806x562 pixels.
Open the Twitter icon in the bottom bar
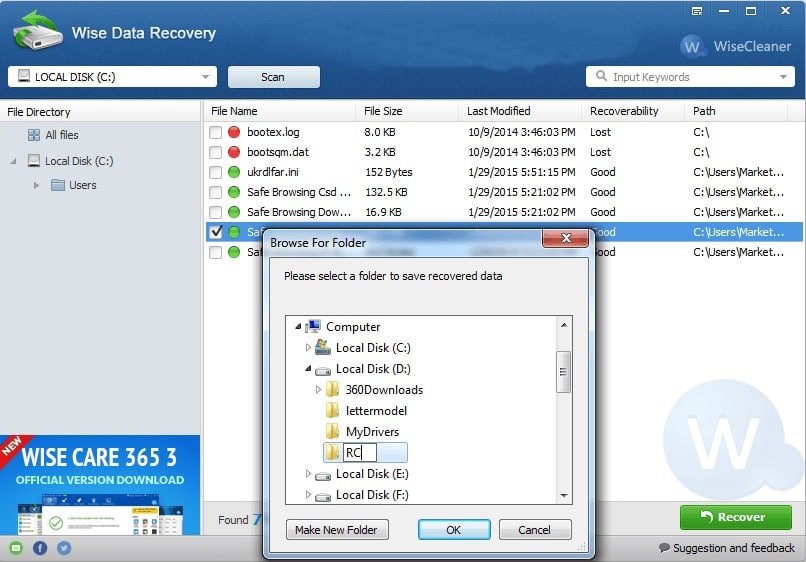pyautogui.click(x=64, y=548)
